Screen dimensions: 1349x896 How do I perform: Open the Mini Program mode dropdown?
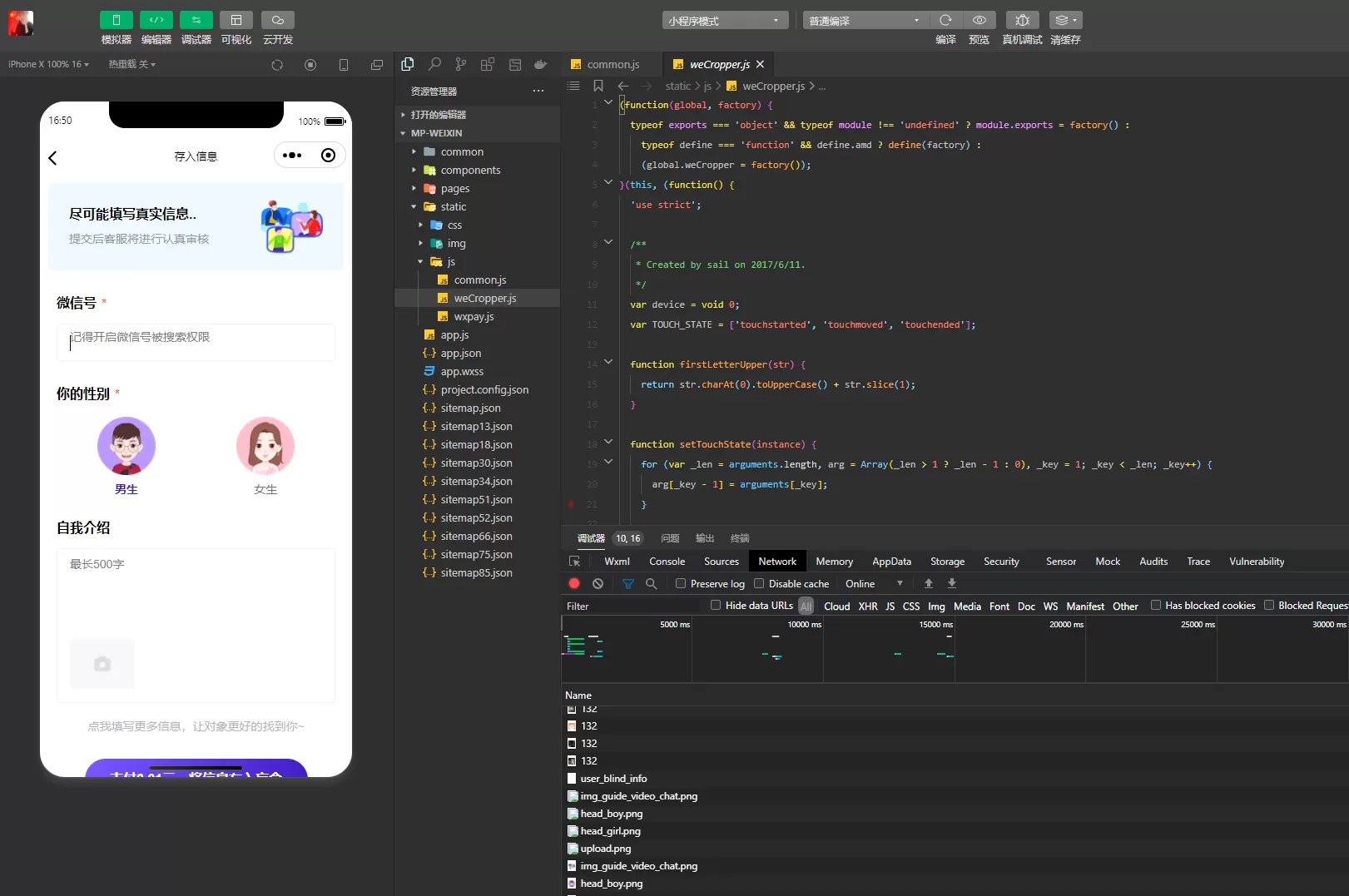pyautogui.click(x=725, y=21)
